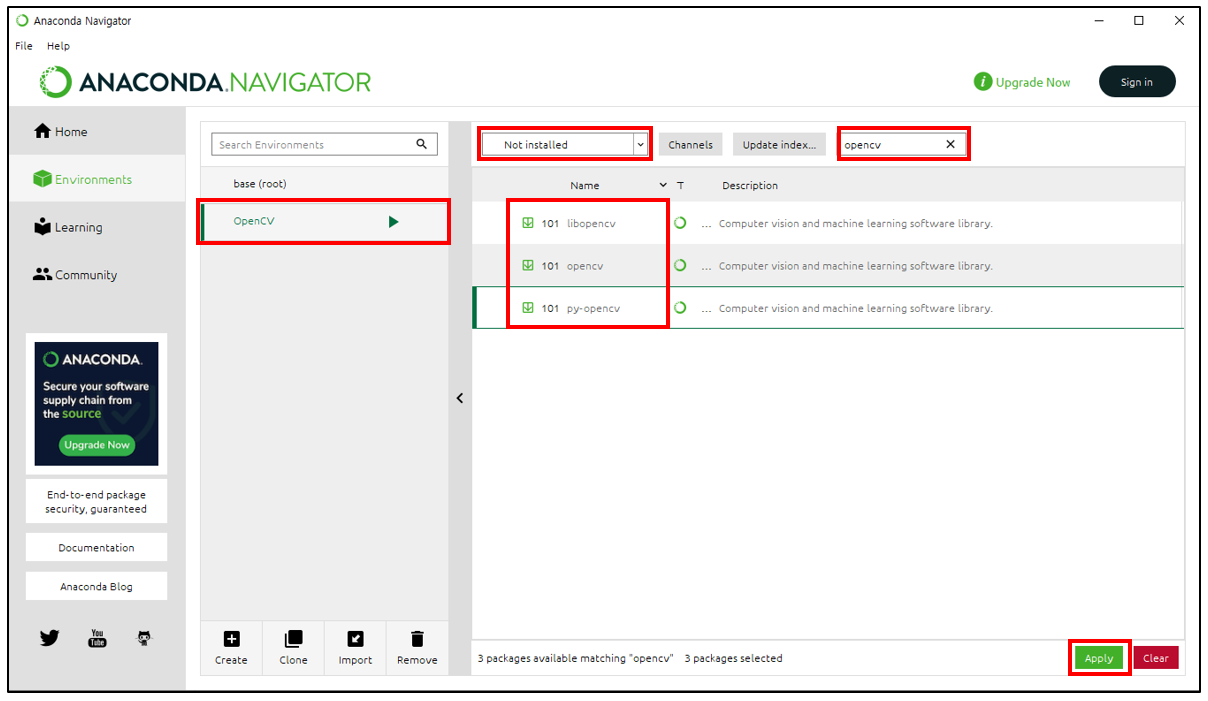Click the T column header

[680, 185]
